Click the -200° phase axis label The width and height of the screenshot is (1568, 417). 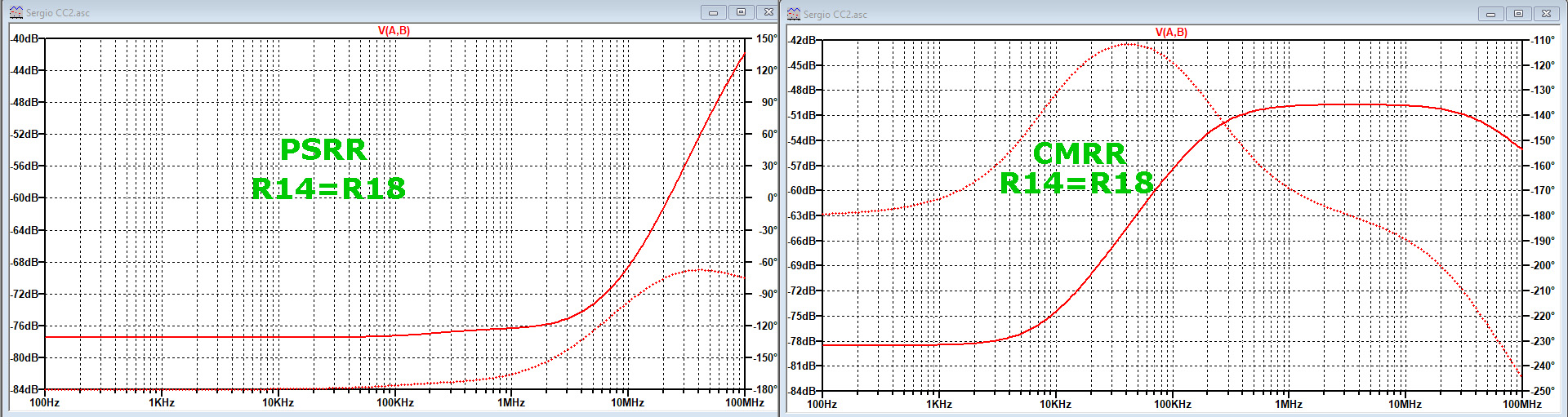click(1542, 265)
